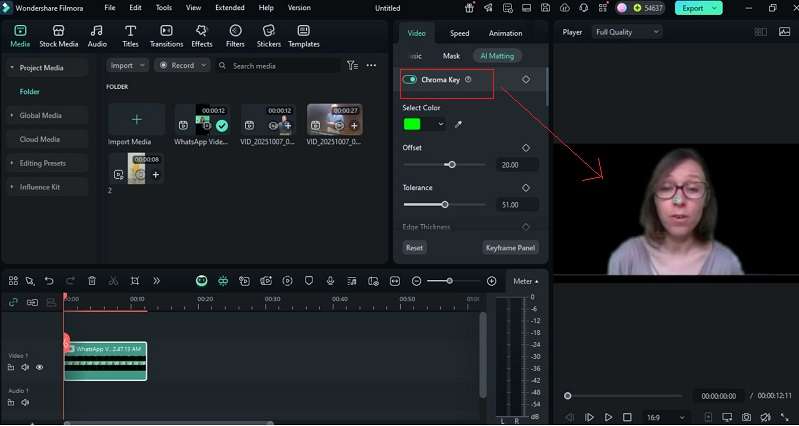The width and height of the screenshot is (799, 426).
Task: Click the filter/sort media icon
Action: (352, 65)
